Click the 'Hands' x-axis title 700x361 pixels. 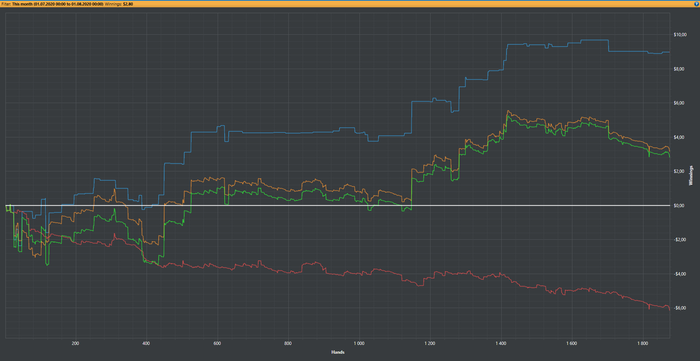point(338,352)
